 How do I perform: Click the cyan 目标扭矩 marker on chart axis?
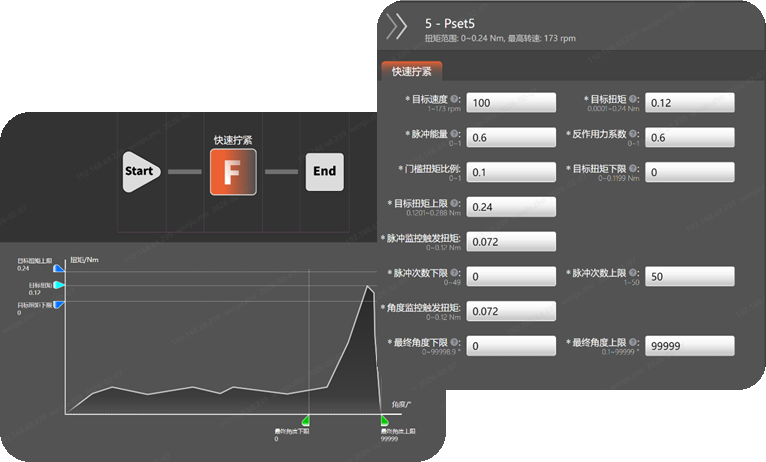tap(59, 285)
